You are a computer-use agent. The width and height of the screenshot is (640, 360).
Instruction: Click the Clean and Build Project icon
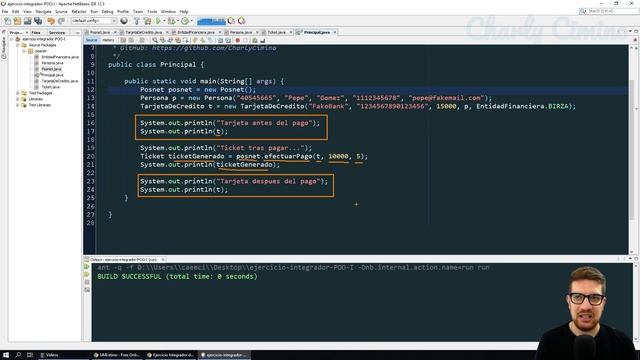[147, 21]
